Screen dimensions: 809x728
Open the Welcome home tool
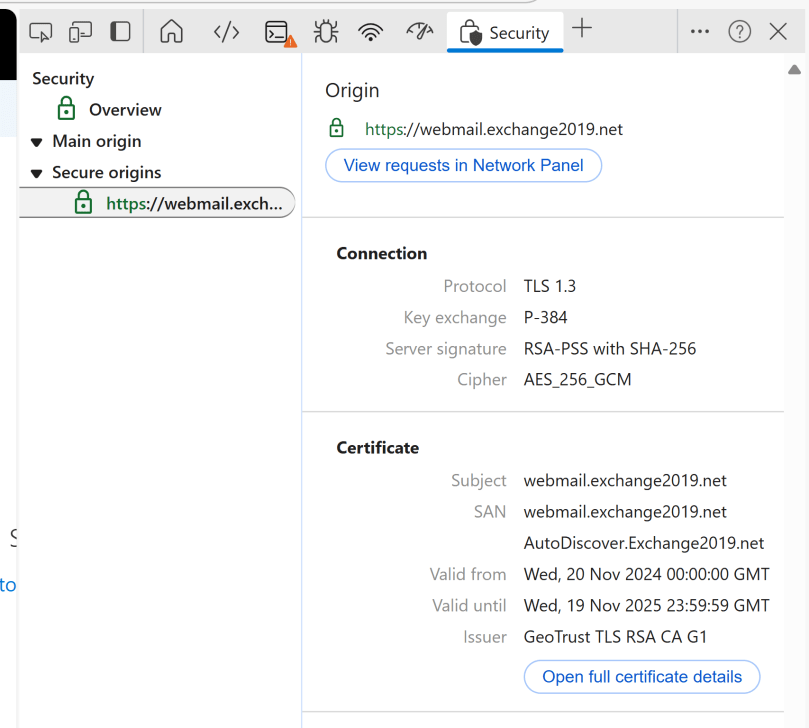[172, 32]
